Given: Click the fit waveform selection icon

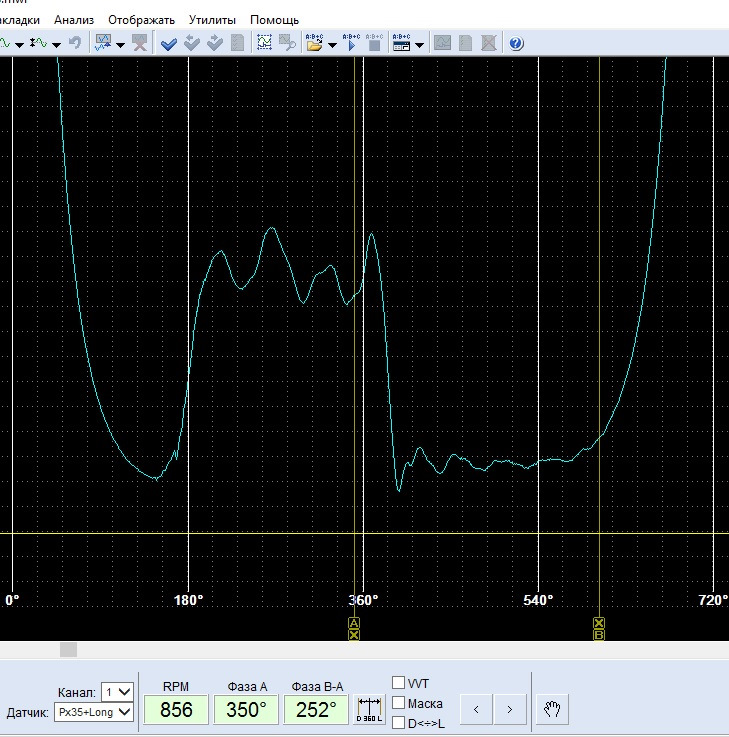Looking at the screenshot, I should click(265, 43).
